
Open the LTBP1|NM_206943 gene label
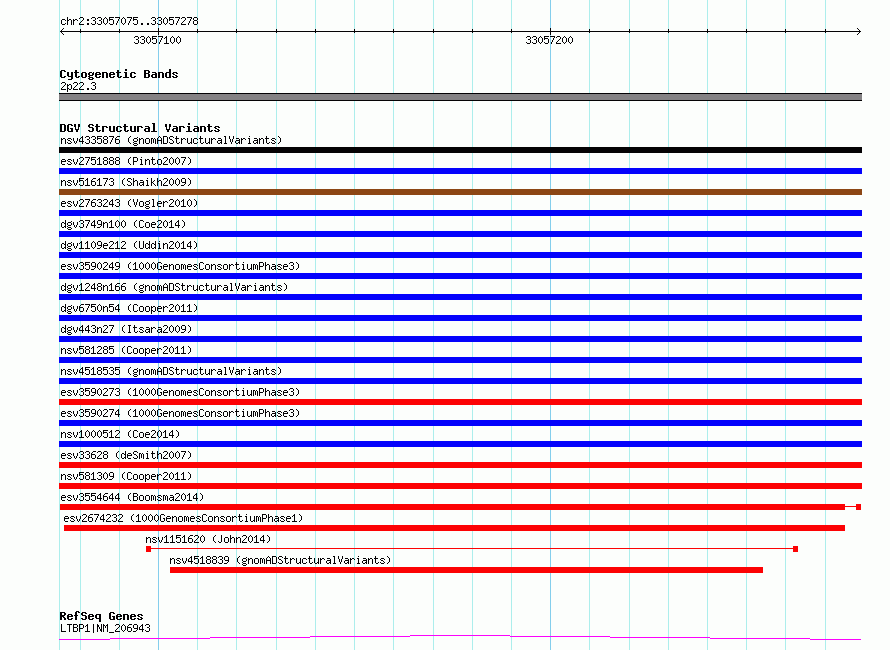pos(105,628)
